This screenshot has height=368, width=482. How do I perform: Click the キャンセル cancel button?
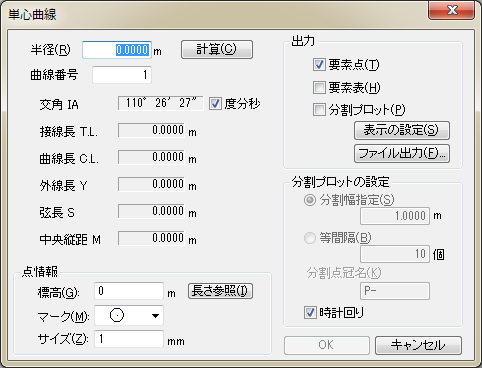tap(418, 345)
